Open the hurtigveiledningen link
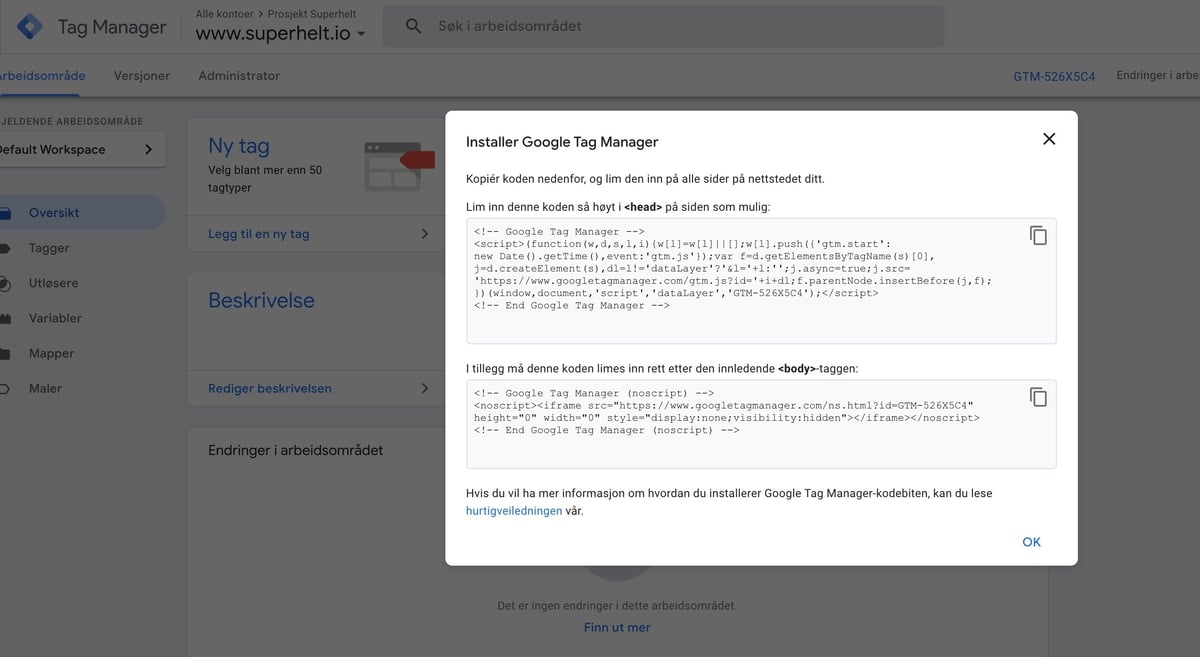Viewport: 1200px width, 657px height. point(514,511)
